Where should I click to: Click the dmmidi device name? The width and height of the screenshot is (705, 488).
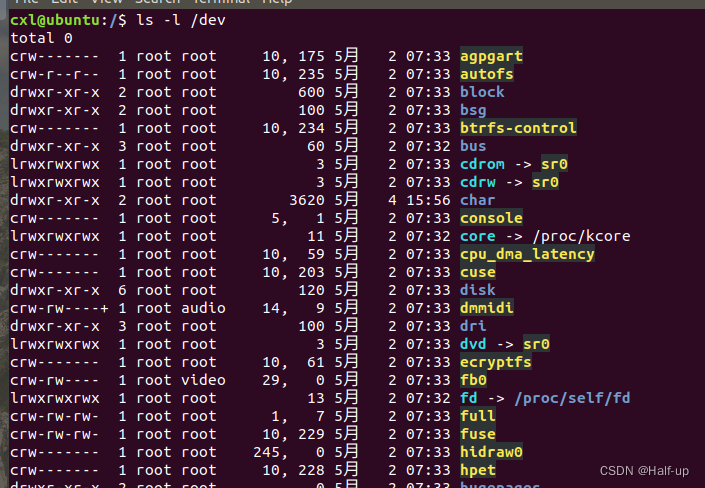[x=486, y=308]
